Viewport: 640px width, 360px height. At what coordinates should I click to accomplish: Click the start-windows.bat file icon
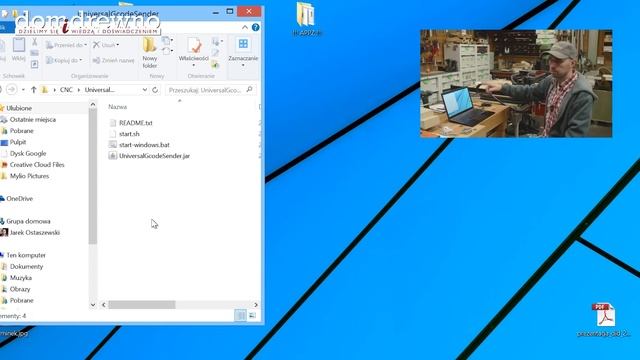pyautogui.click(x=113, y=144)
